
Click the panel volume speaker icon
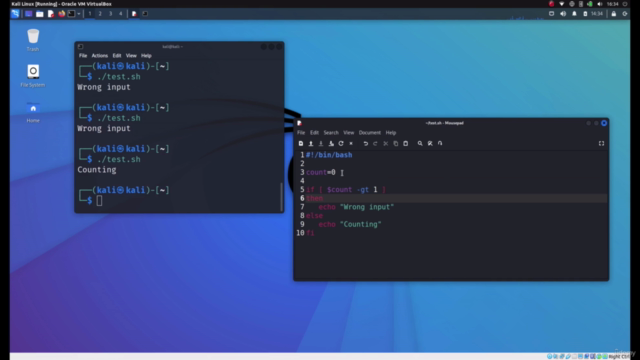(563, 13)
